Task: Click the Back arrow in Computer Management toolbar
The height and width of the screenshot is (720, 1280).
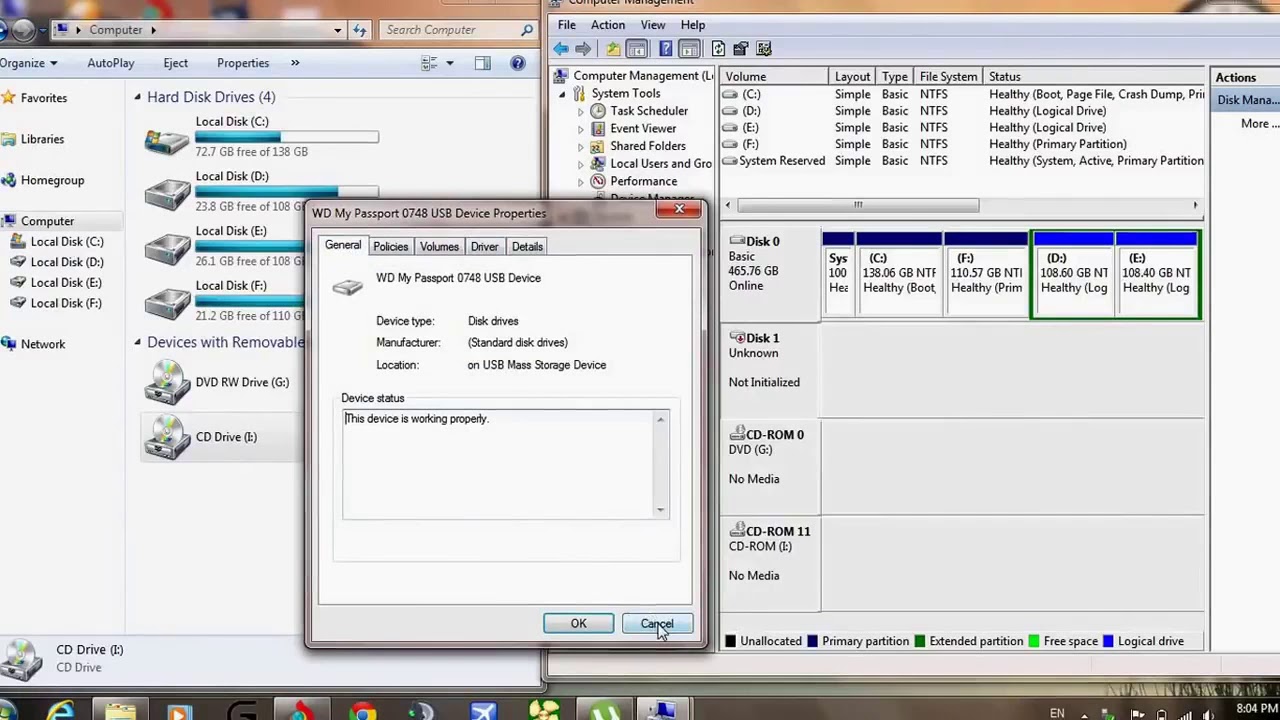Action: pos(561,49)
